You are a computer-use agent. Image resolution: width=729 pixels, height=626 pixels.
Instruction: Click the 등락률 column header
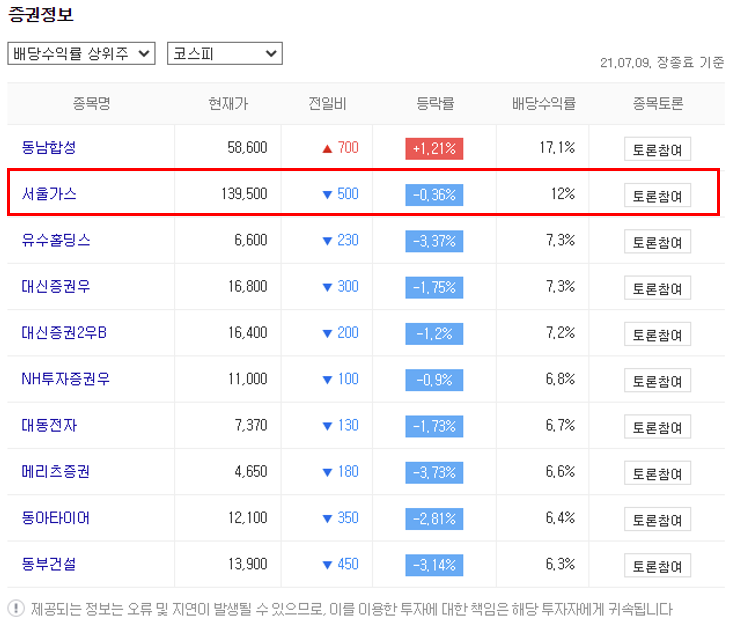coord(435,103)
